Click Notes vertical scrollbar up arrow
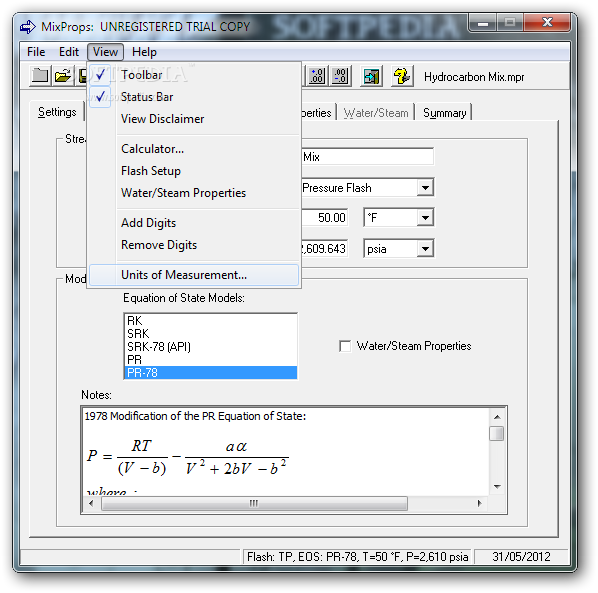The image size is (598, 593). pos(497,417)
